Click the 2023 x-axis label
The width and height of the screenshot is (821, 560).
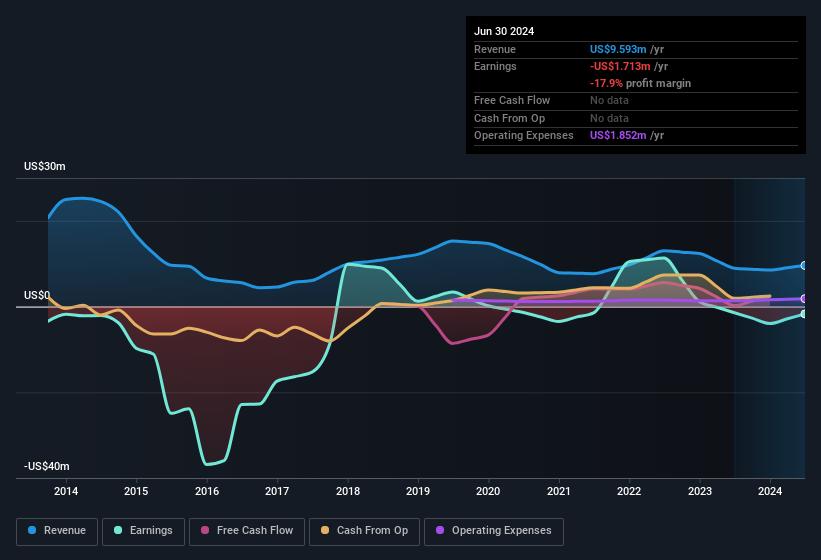(700, 491)
